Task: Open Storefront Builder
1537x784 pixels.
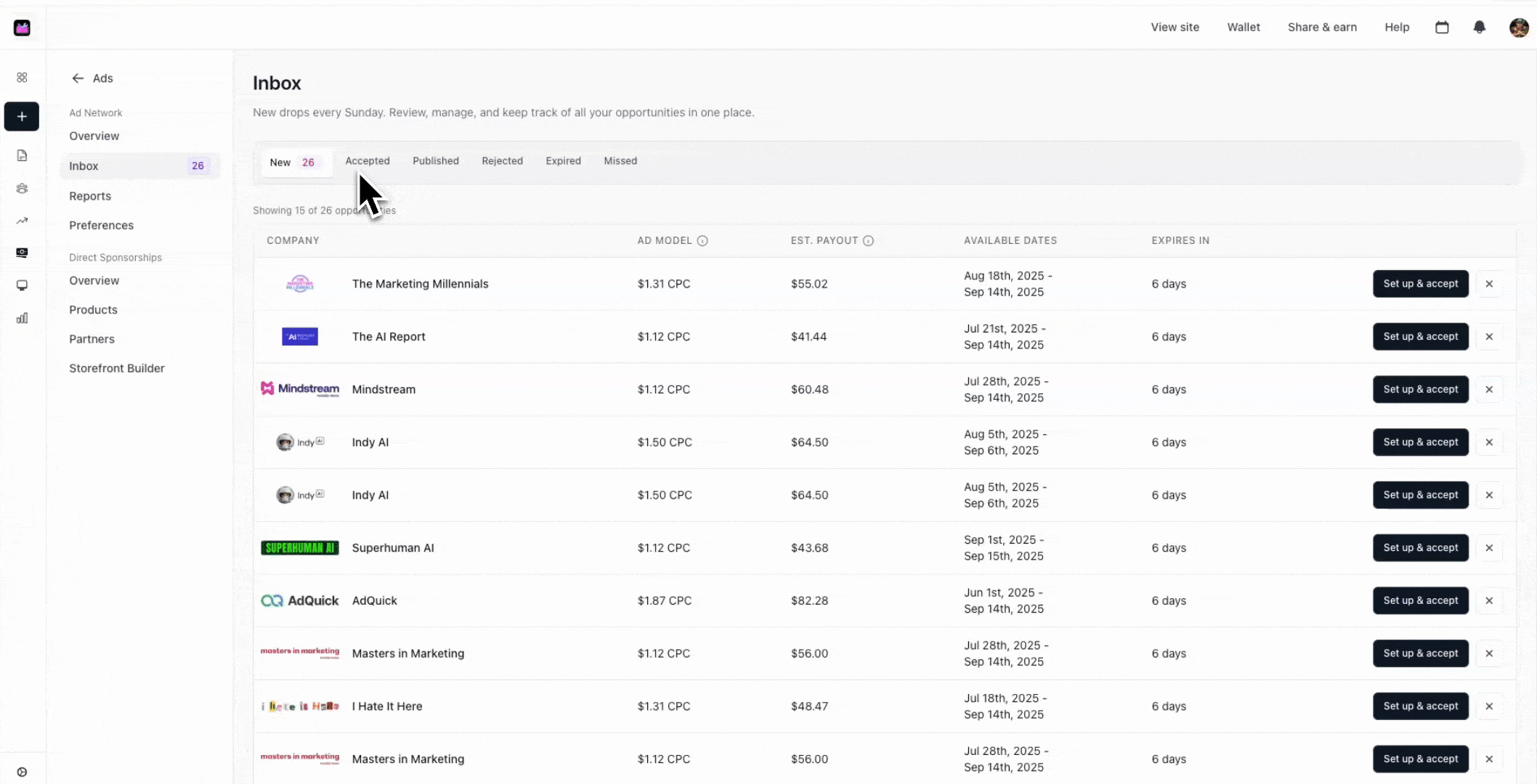Action: tap(117, 369)
